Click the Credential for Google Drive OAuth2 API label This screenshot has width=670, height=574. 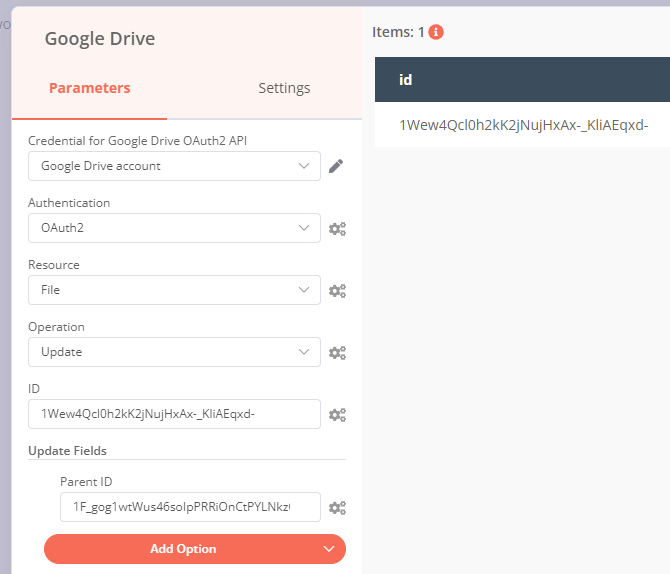(138, 141)
